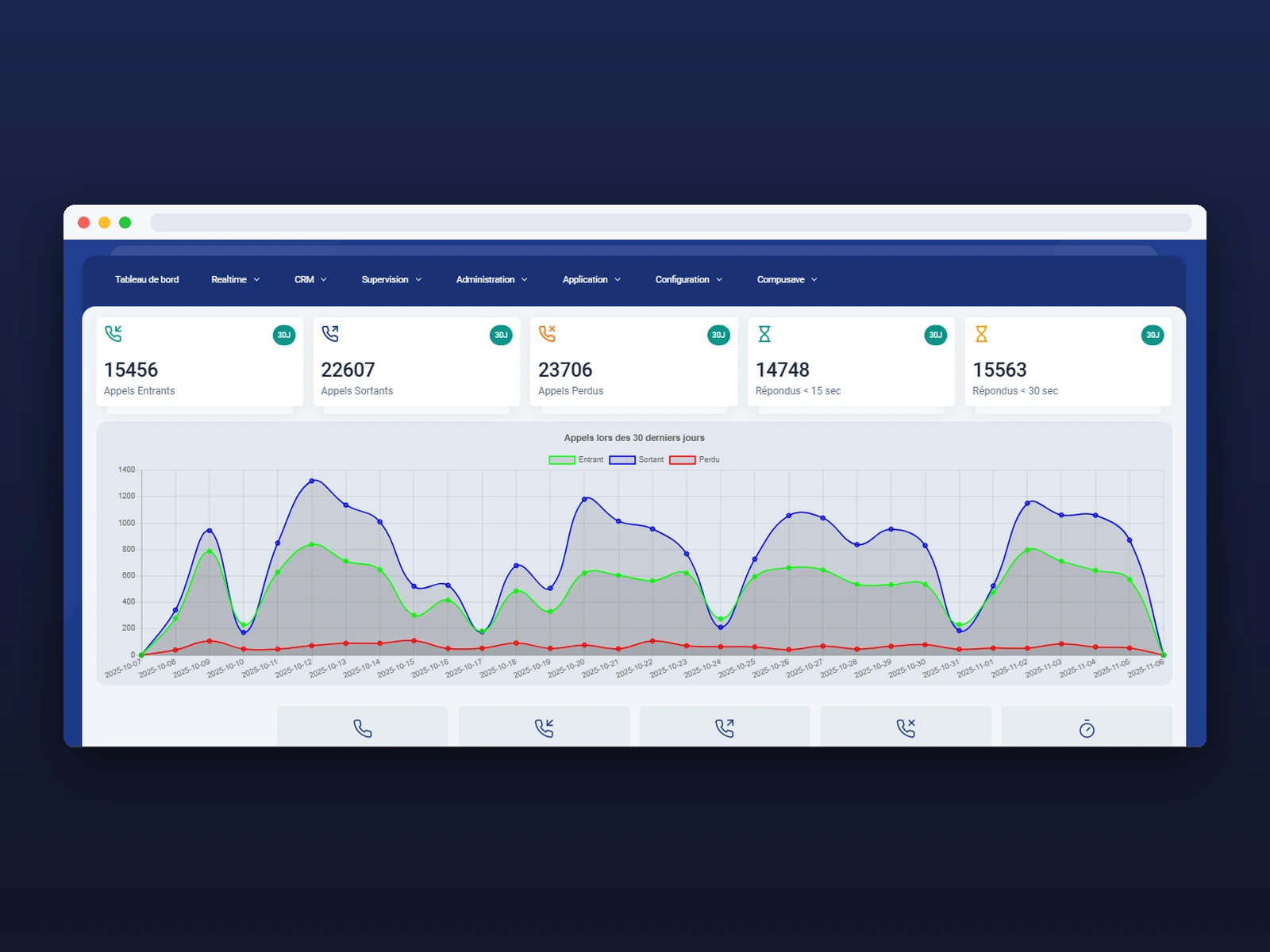This screenshot has width=1270, height=952.
Task: Click the 30J badge on Appels Perdus card
Action: 718,335
